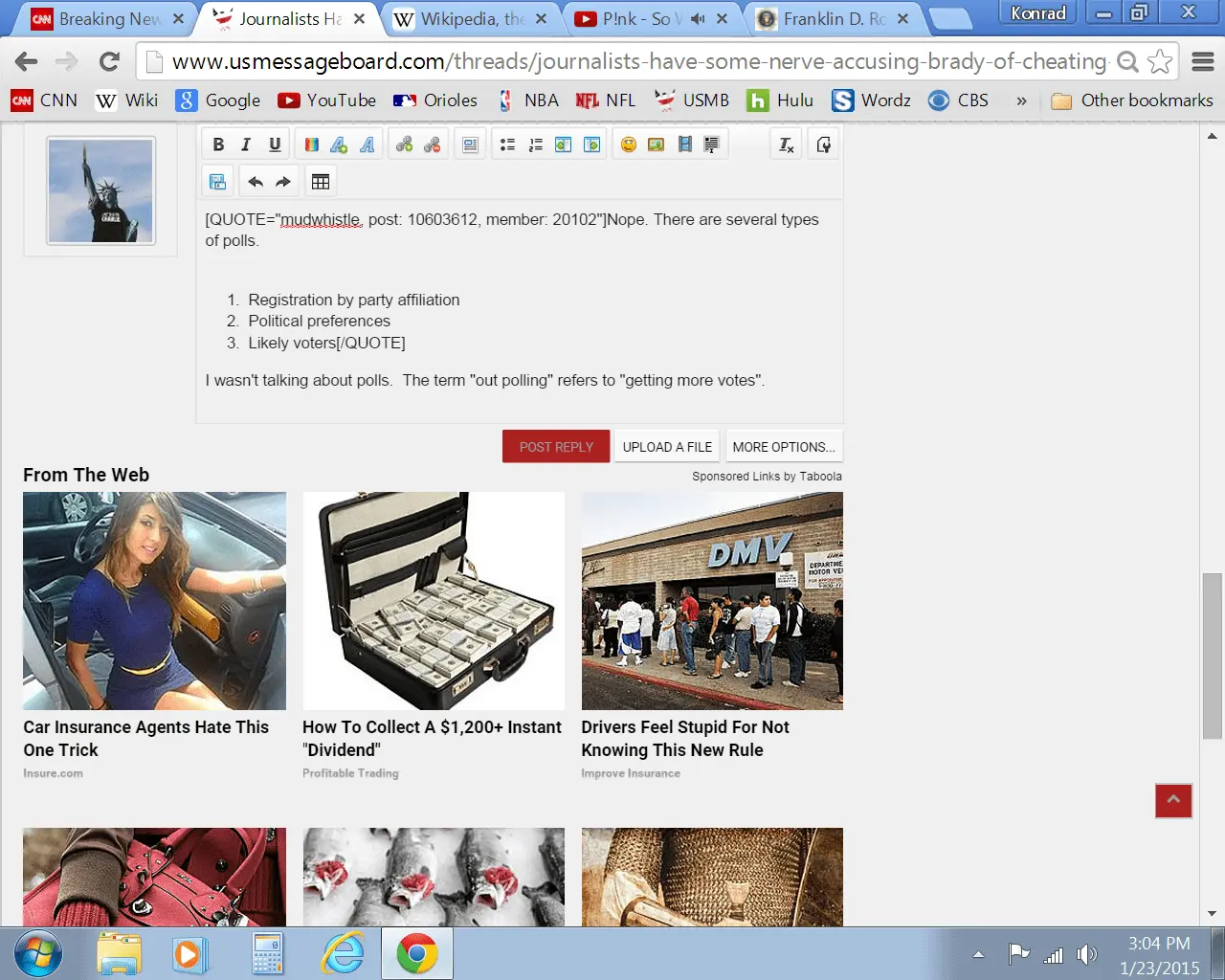The width and height of the screenshot is (1225, 980).
Task: Click the address bar URL
Action: pos(639,62)
